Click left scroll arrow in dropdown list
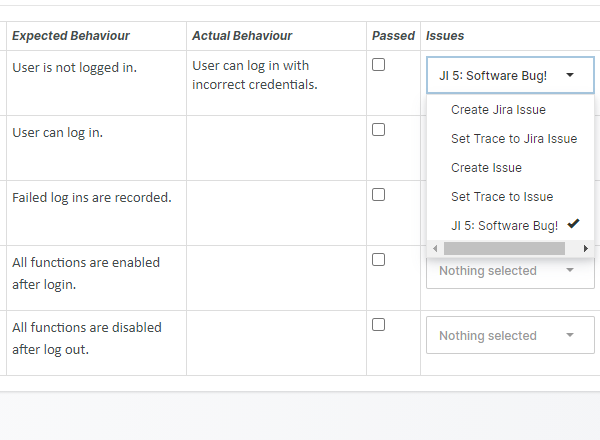Image resolution: width=600 pixels, height=440 pixels. click(x=435, y=248)
